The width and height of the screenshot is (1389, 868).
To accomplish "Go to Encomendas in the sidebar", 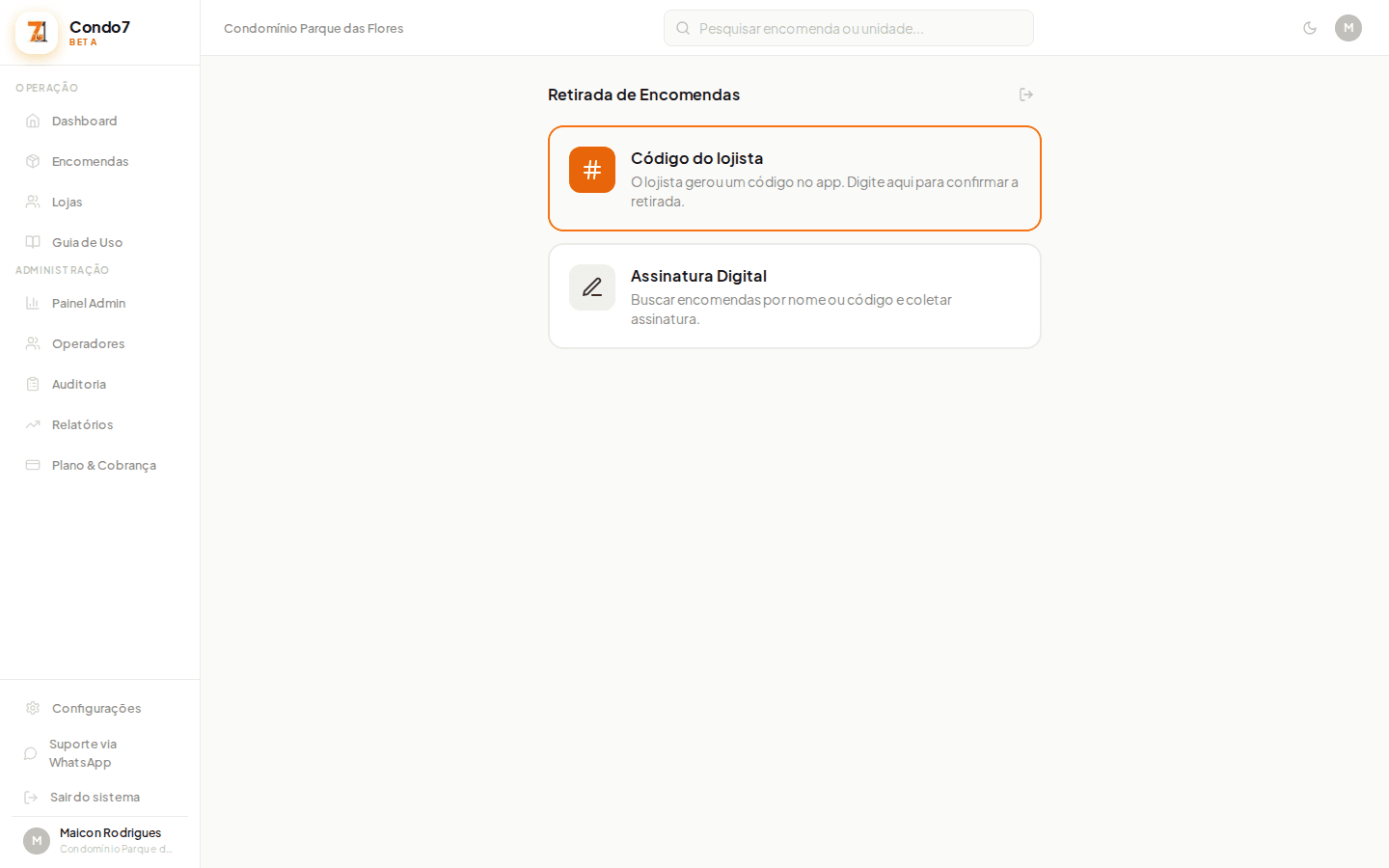I will (x=90, y=161).
